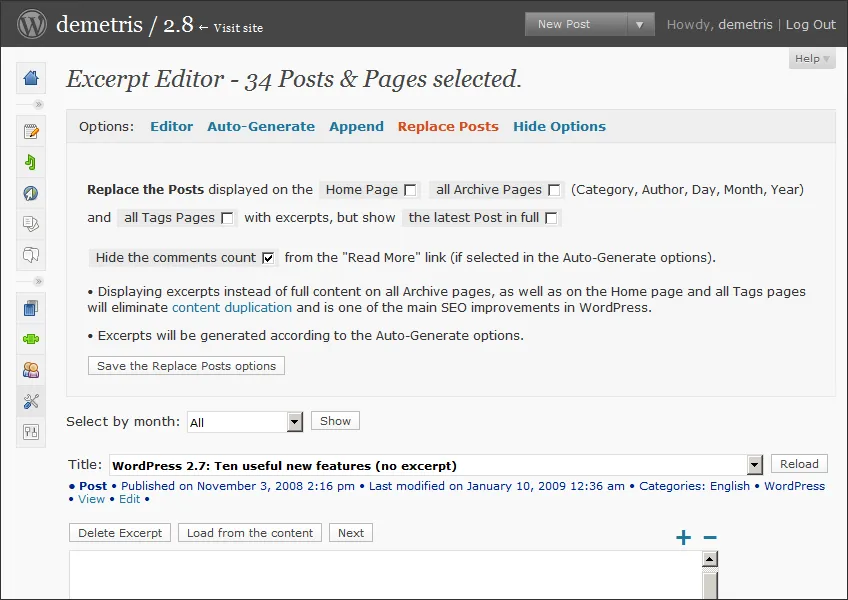
Task: Open the Tools wrench icon
Action: point(31,401)
